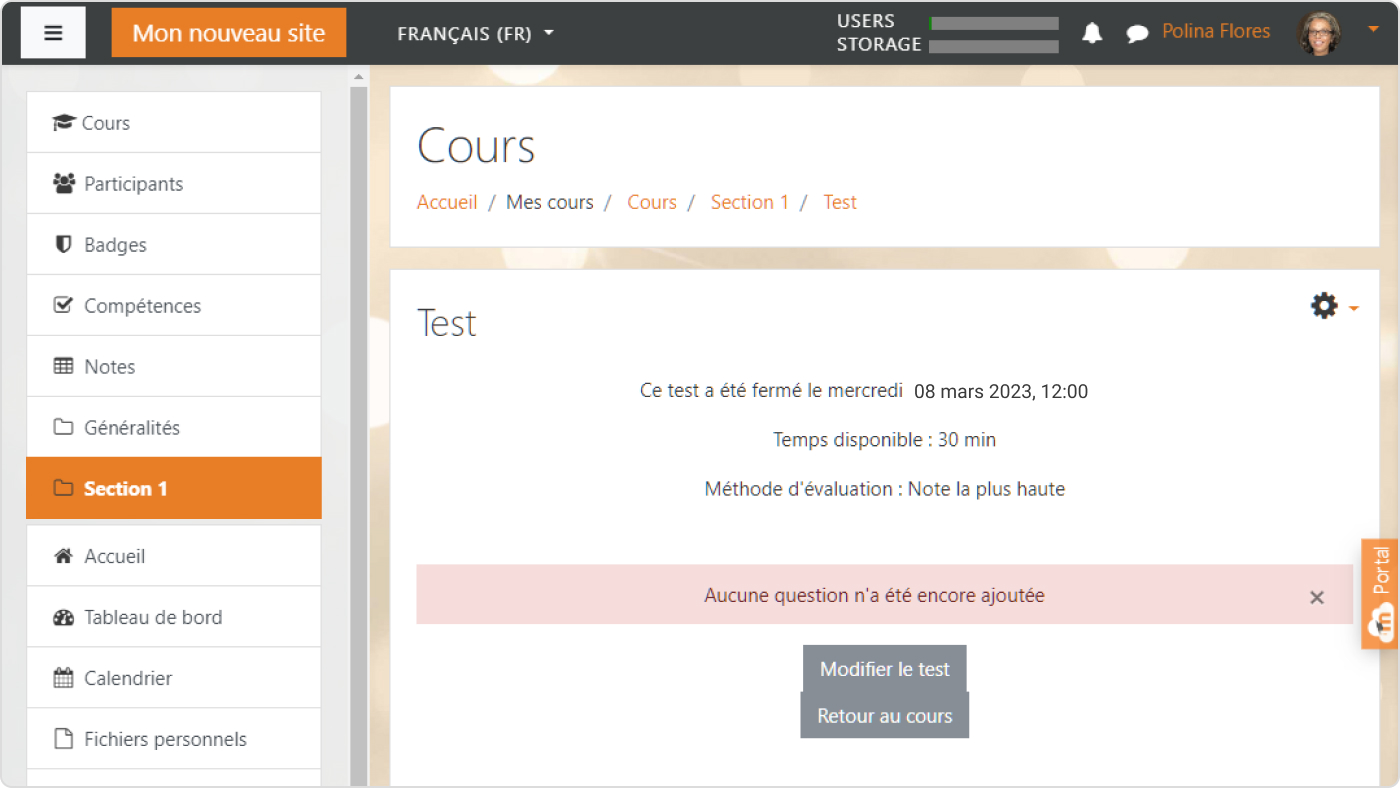Click the graduation cap icon beside Cours
The height and width of the screenshot is (788, 1400).
coord(64,123)
